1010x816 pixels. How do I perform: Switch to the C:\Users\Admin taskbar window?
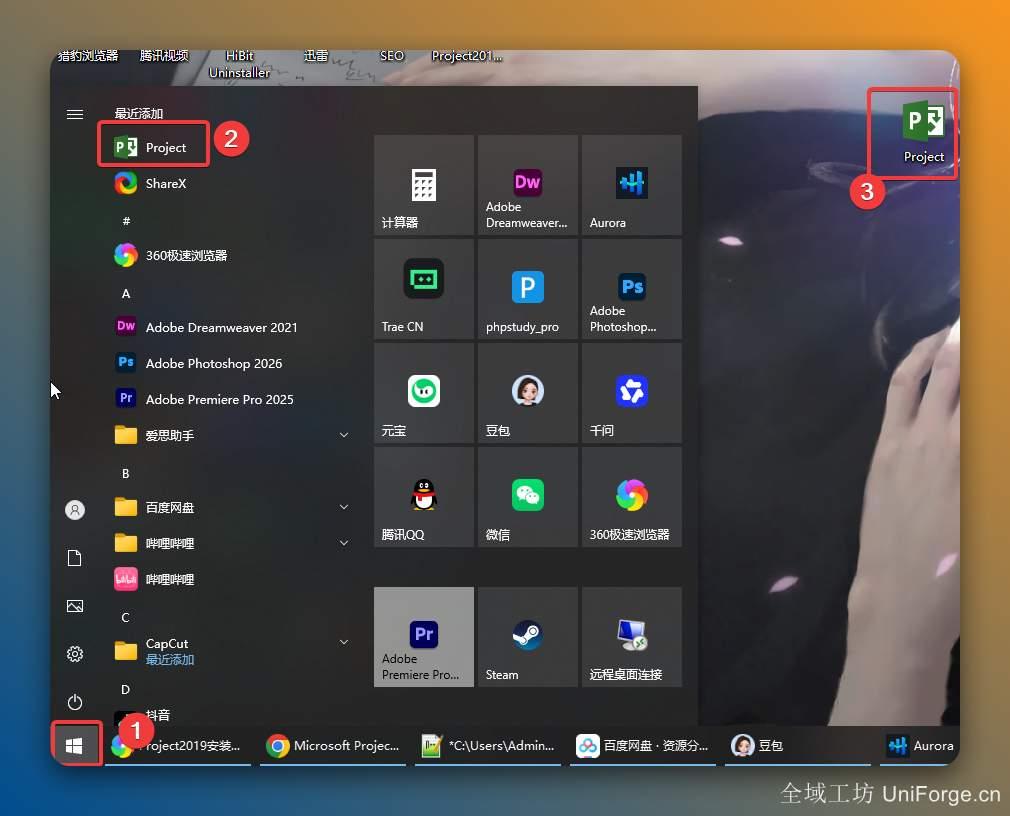(x=488, y=746)
